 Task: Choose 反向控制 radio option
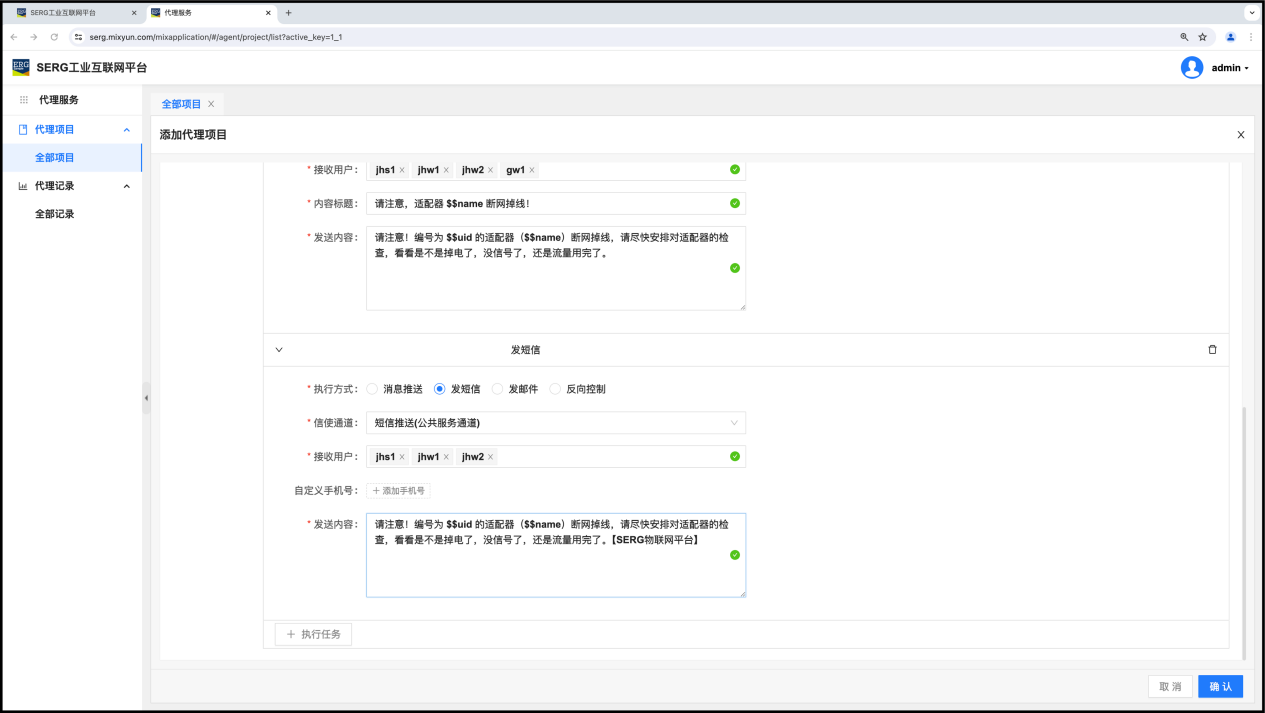pos(555,389)
